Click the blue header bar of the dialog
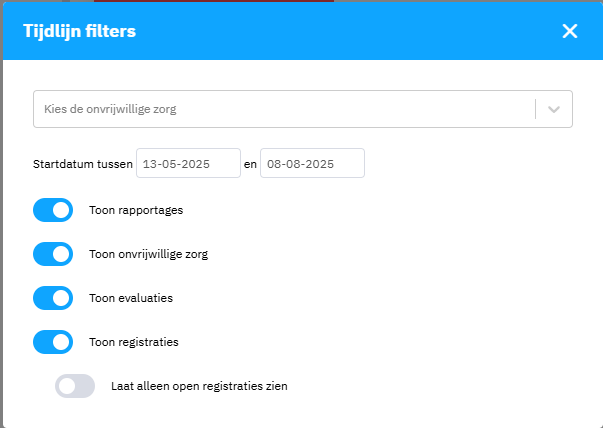This screenshot has height=428, width=603. [x=303, y=31]
